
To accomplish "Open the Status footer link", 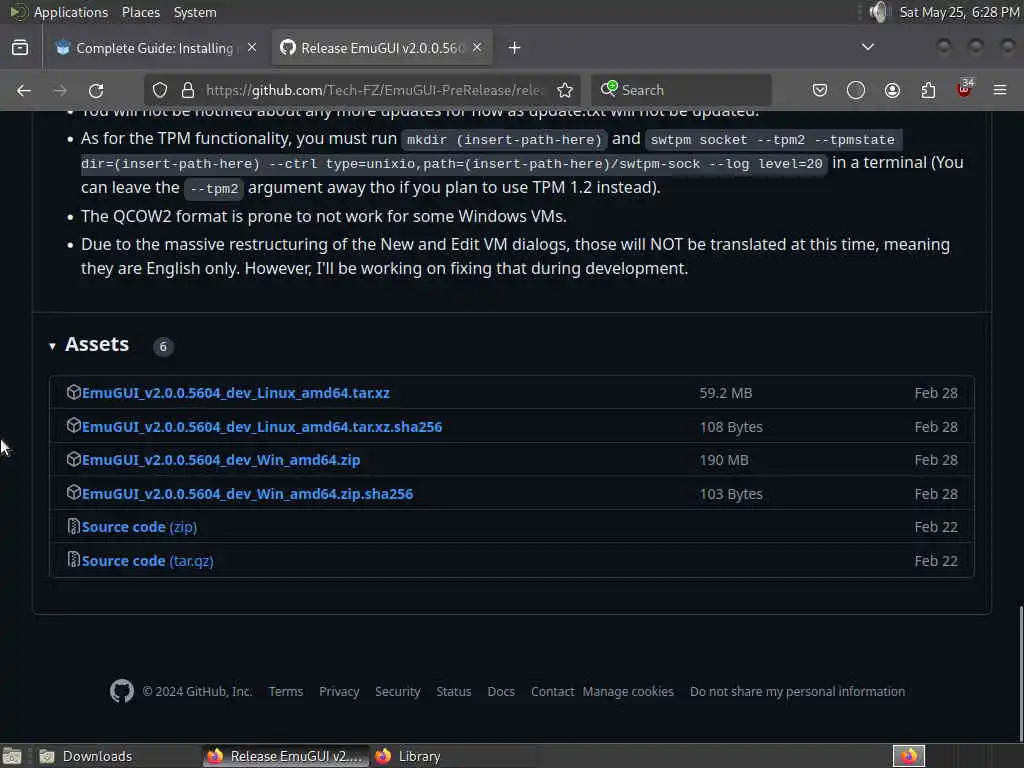I will 453,692.
